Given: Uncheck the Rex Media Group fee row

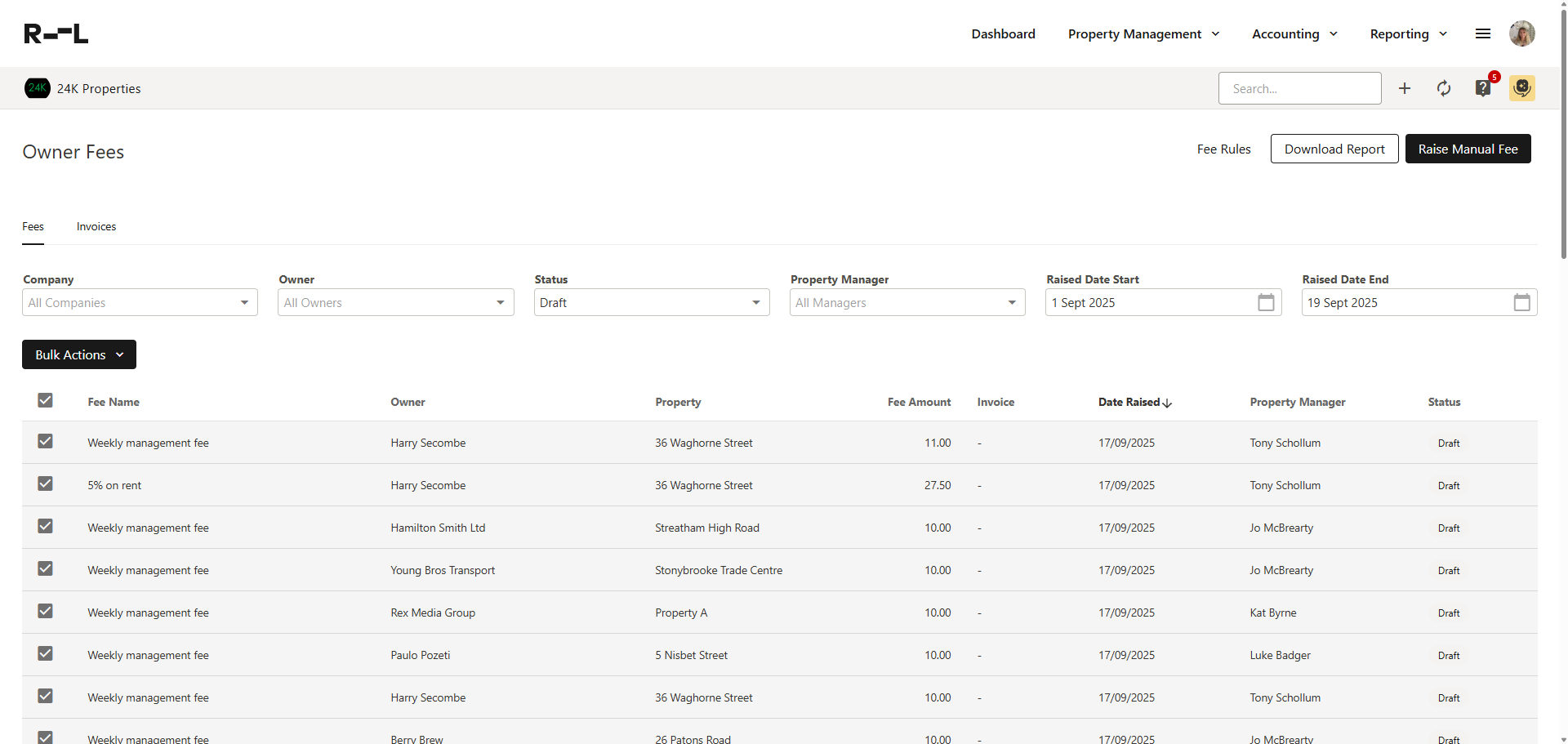Looking at the screenshot, I should click(x=45, y=612).
